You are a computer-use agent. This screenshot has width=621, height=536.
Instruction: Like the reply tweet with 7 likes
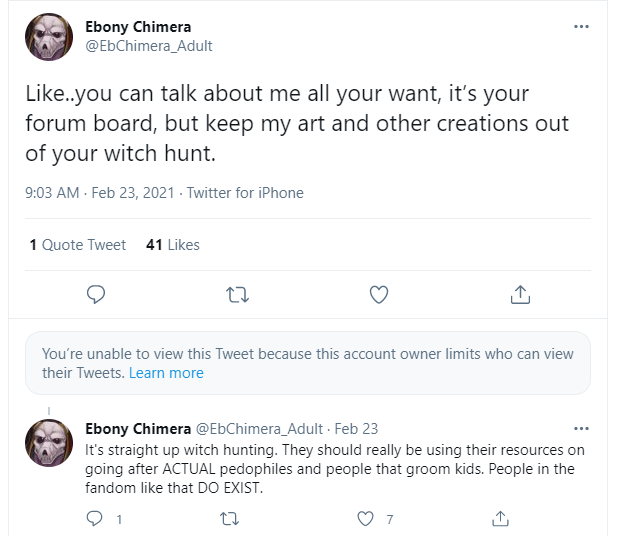(365, 519)
